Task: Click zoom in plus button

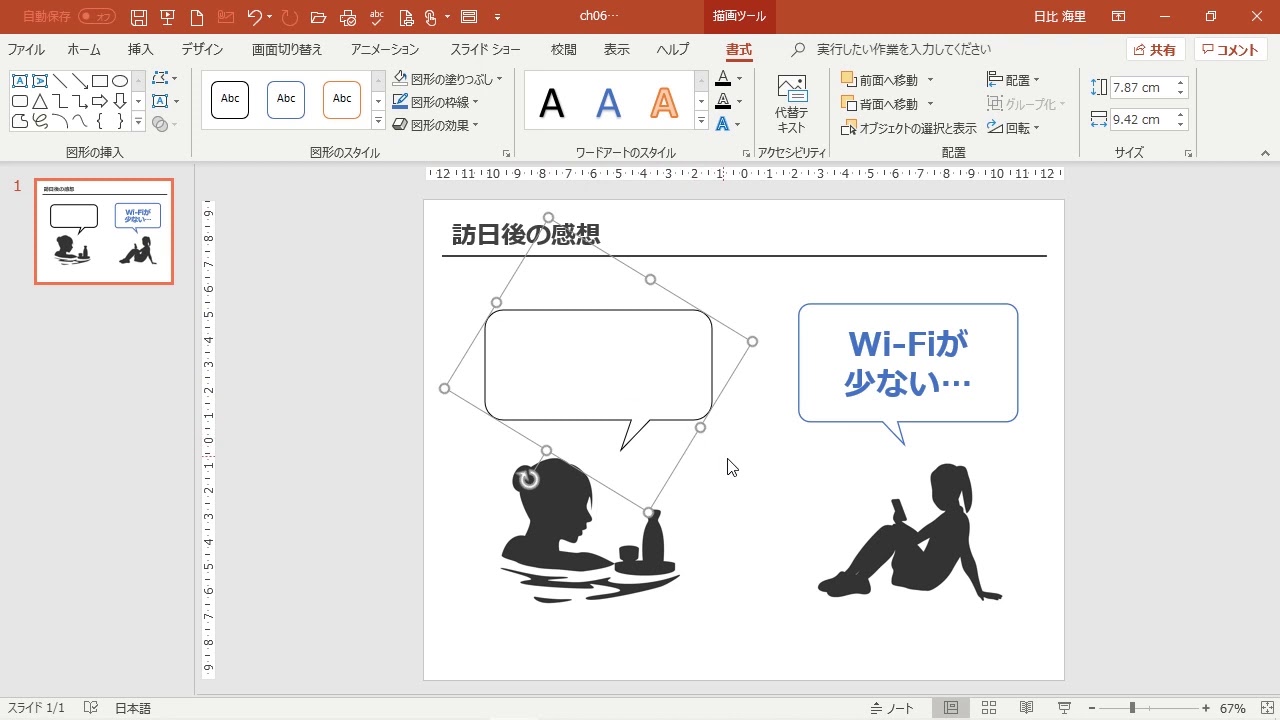Action: (1206, 708)
